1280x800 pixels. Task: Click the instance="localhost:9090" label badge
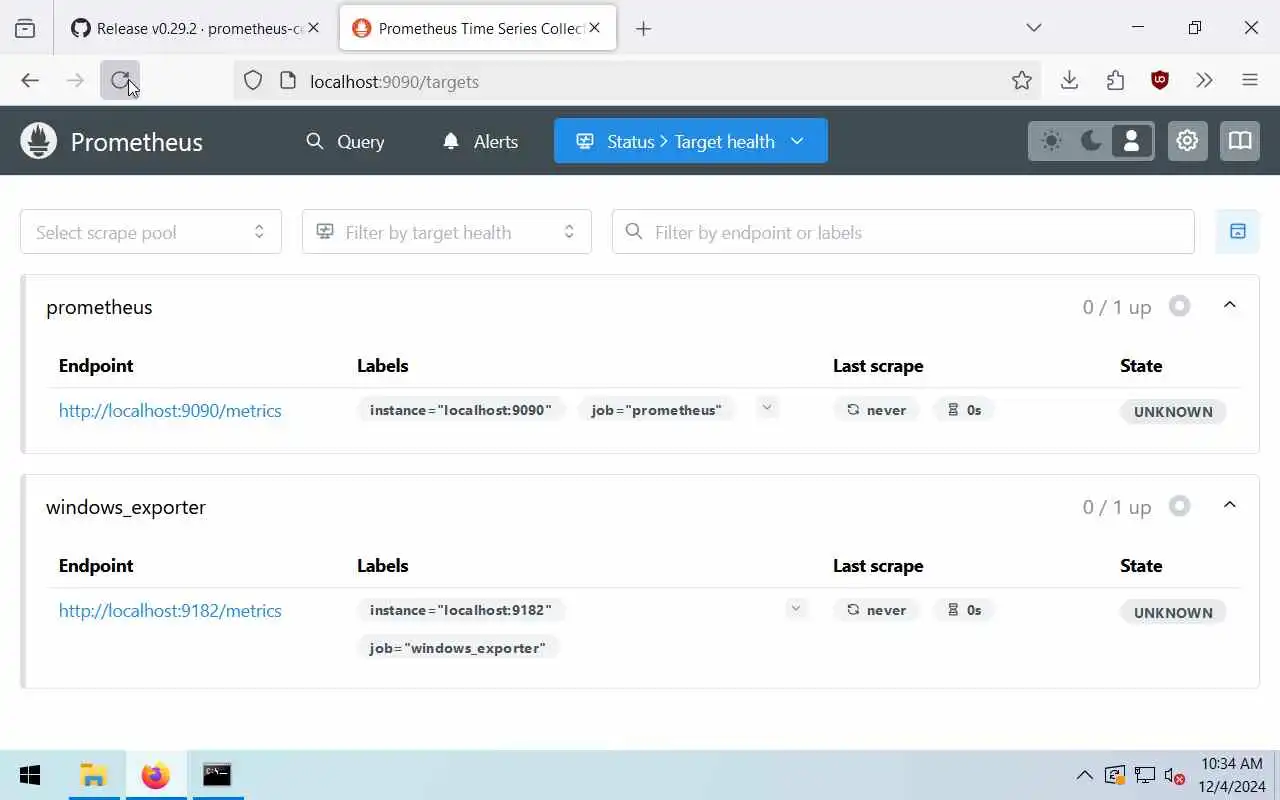(461, 410)
